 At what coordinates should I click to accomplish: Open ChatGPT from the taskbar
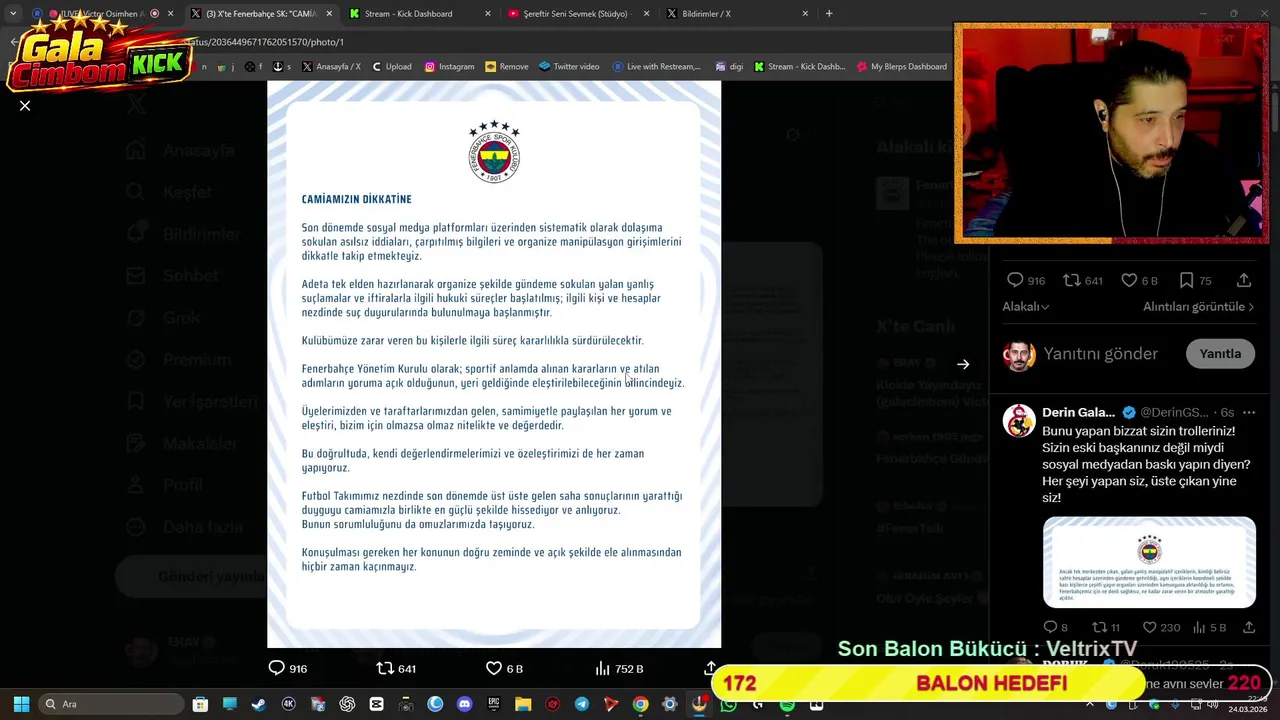pyautogui.click(x=347, y=704)
